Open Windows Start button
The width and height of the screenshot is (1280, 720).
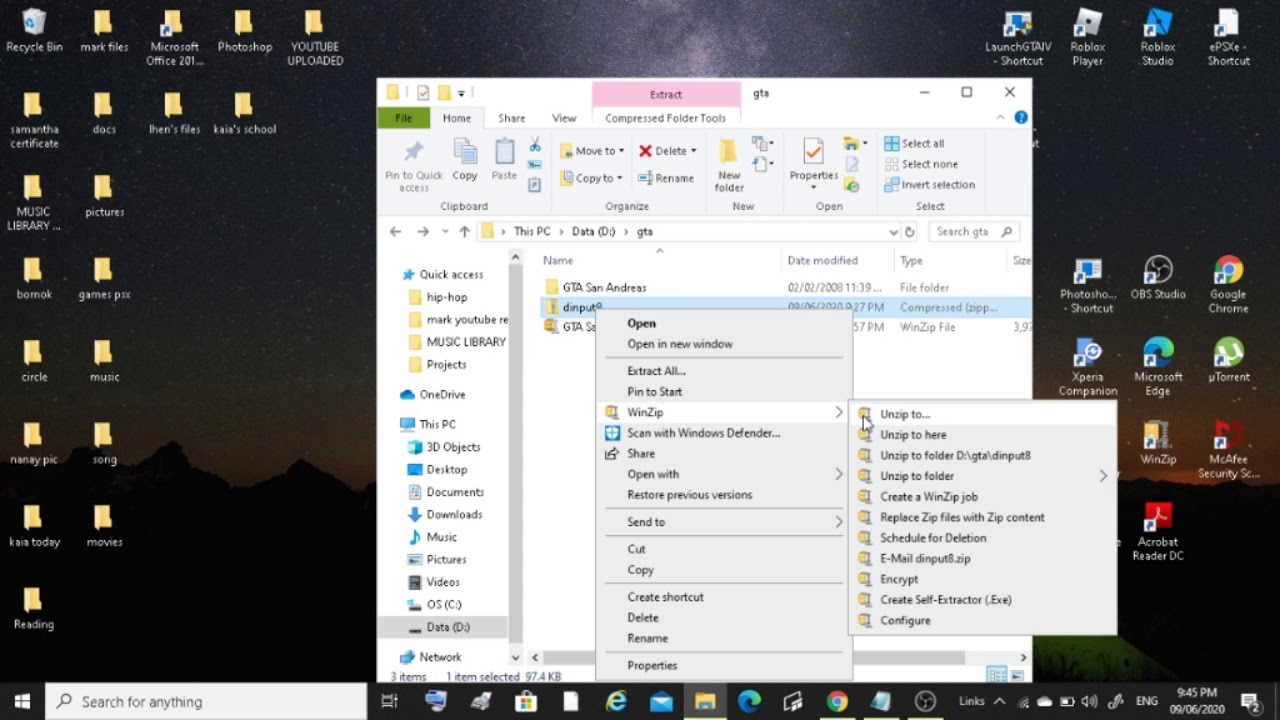[22, 701]
